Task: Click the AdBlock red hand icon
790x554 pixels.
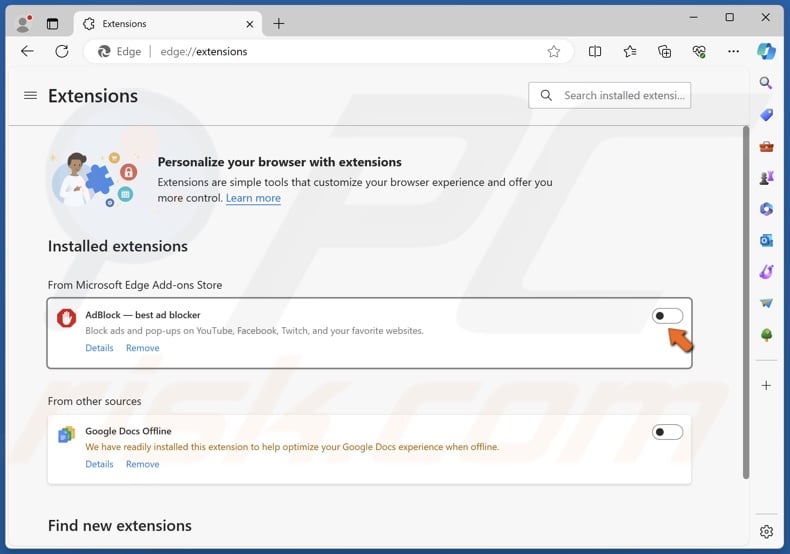Action: point(66,318)
